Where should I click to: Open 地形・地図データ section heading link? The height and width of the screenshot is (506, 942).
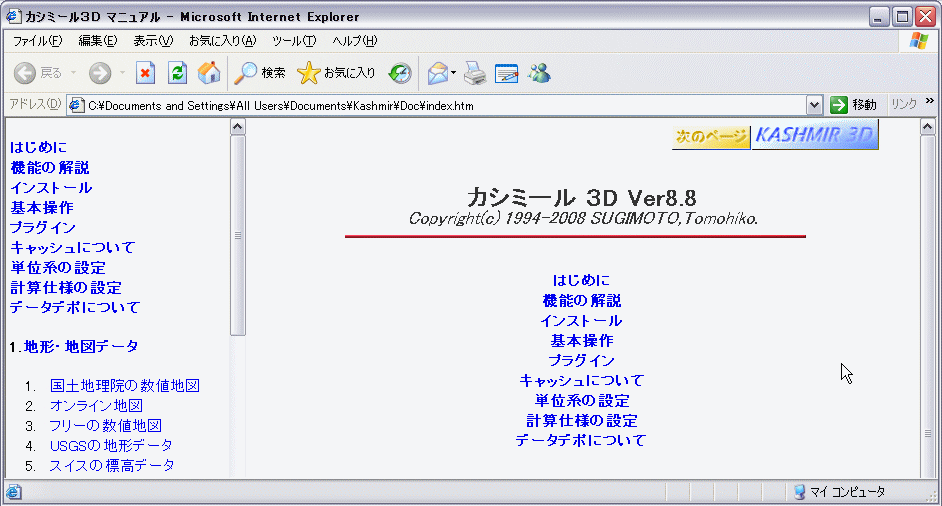[81, 347]
